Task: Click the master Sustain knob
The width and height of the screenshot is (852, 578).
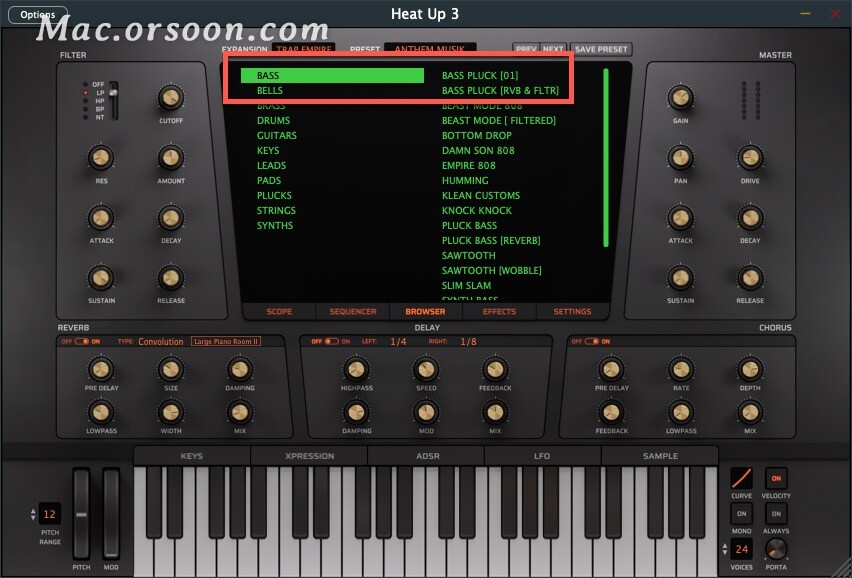Action: pos(680,278)
